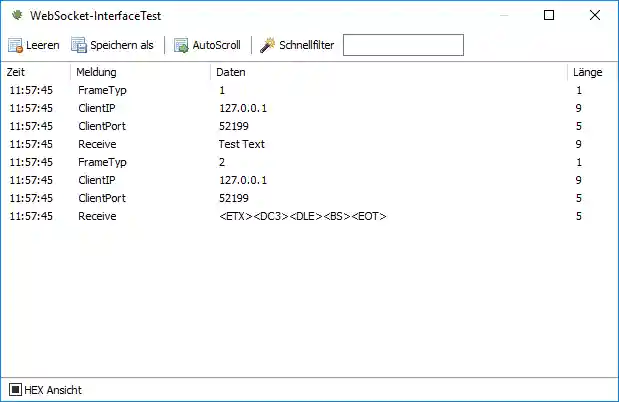The height and width of the screenshot is (402, 619).
Task: Close the WebSocket-InterfaceTest window
Action: (595, 15)
